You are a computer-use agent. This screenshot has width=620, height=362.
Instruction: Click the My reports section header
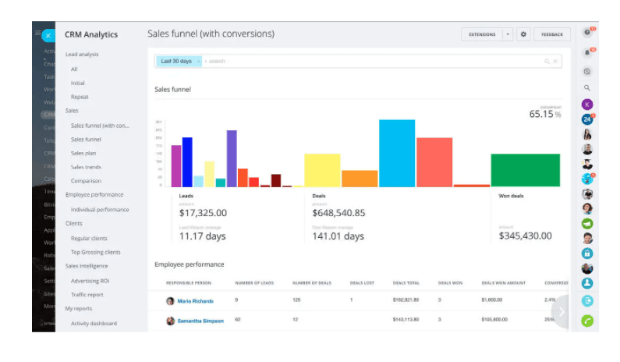(x=78, y=309)
